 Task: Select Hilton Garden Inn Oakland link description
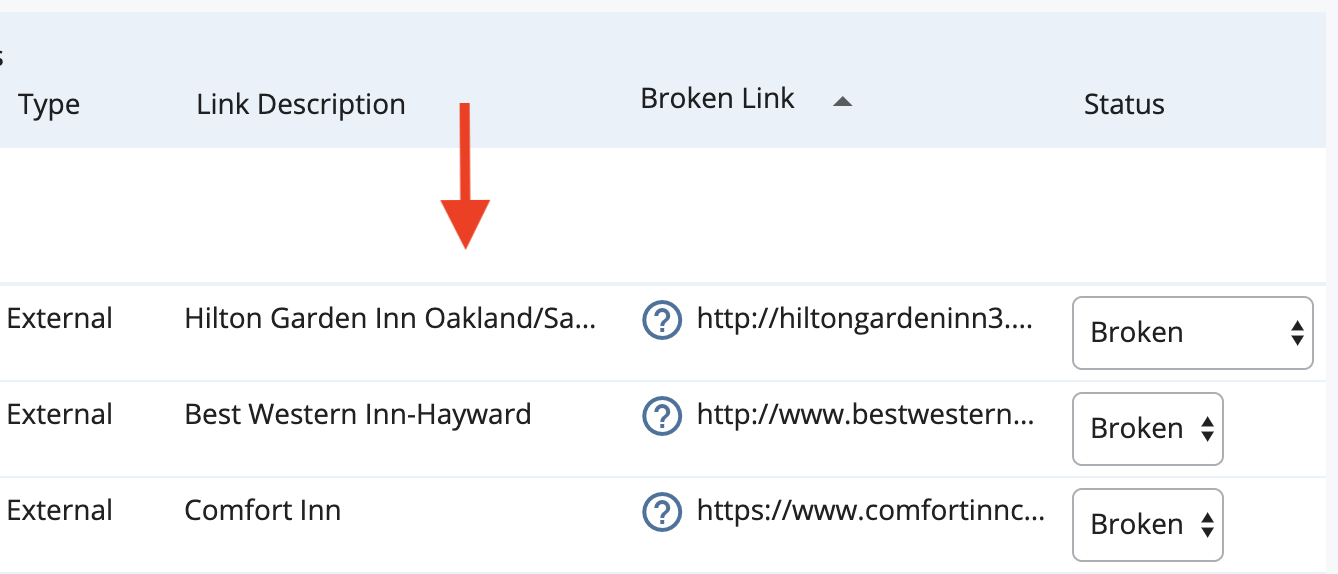coord(391,319)
